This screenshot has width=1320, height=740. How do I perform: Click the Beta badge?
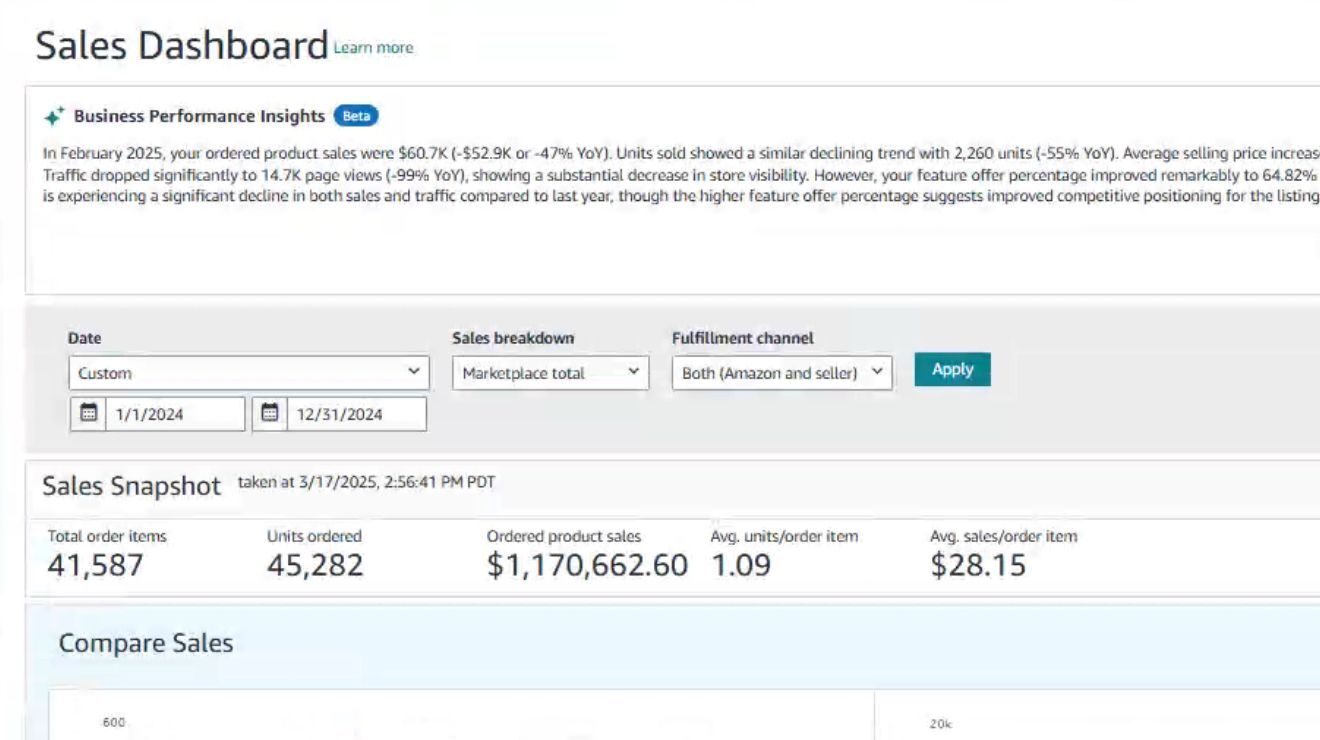pos(356,116)
